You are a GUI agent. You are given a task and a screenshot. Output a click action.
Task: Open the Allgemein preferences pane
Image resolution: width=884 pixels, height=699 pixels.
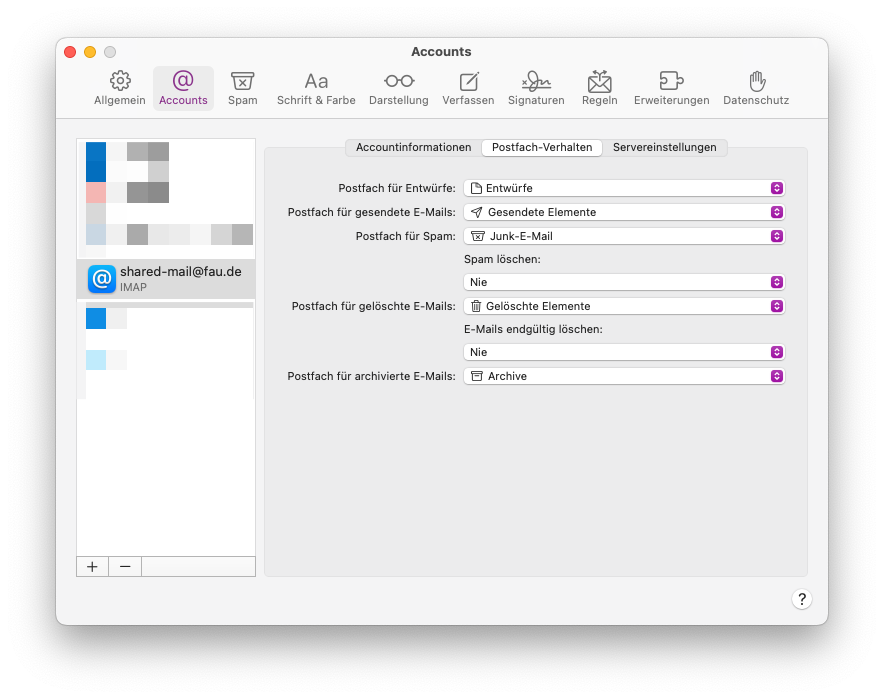pos(120,88)
